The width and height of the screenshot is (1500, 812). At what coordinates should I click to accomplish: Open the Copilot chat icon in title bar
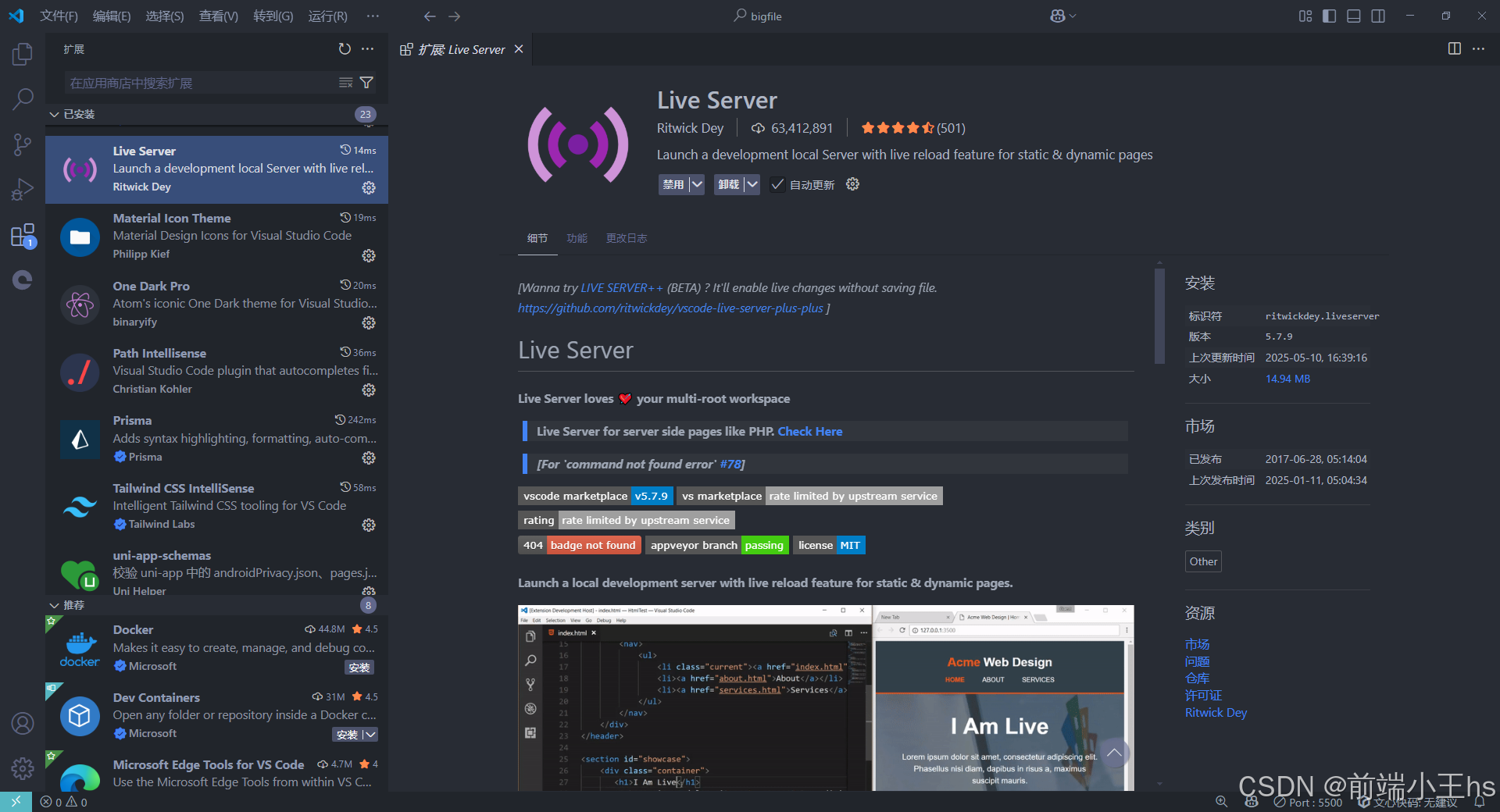pyautogui.click(x=1057, y=16)
